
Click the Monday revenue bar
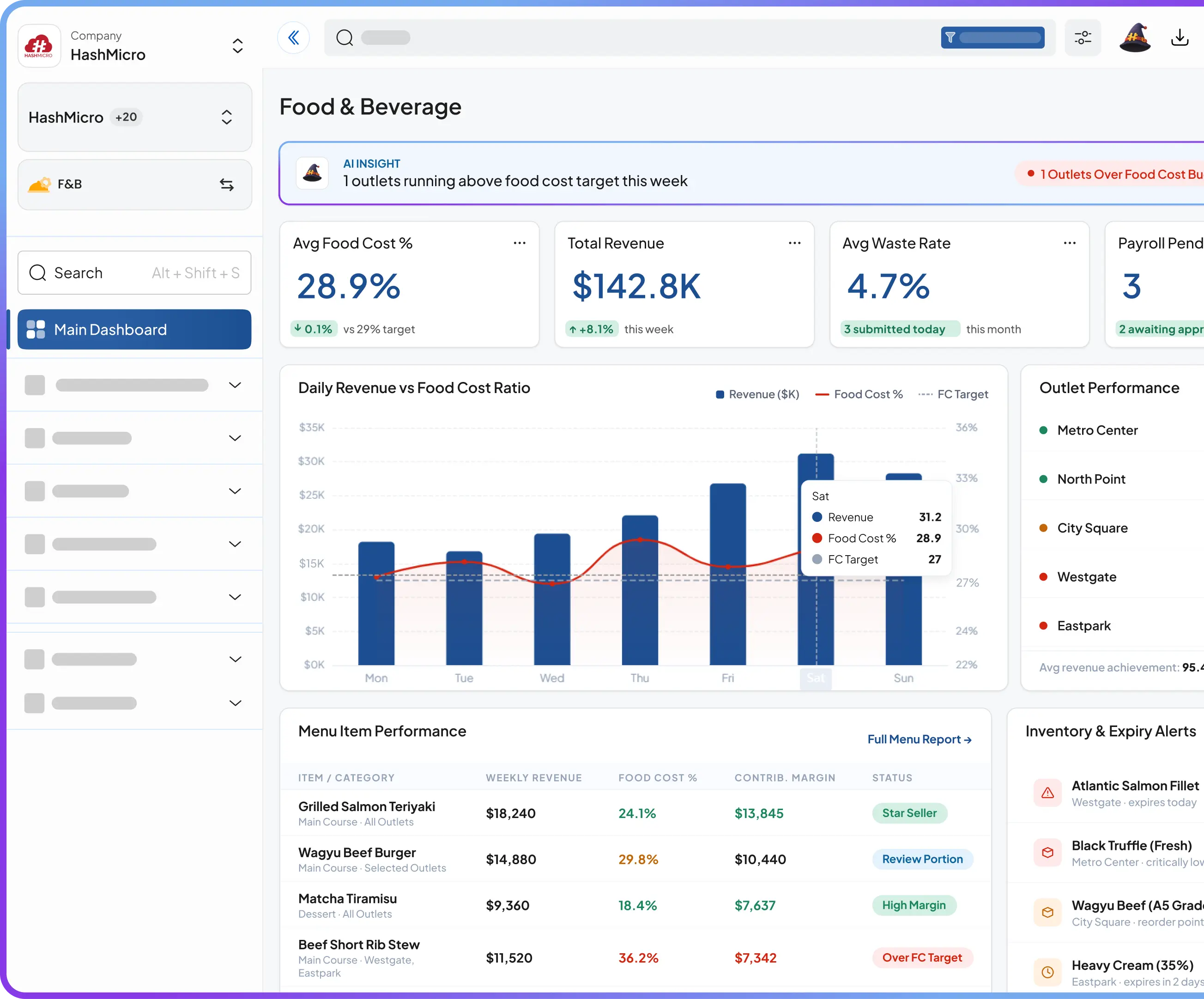coord(376,603)
